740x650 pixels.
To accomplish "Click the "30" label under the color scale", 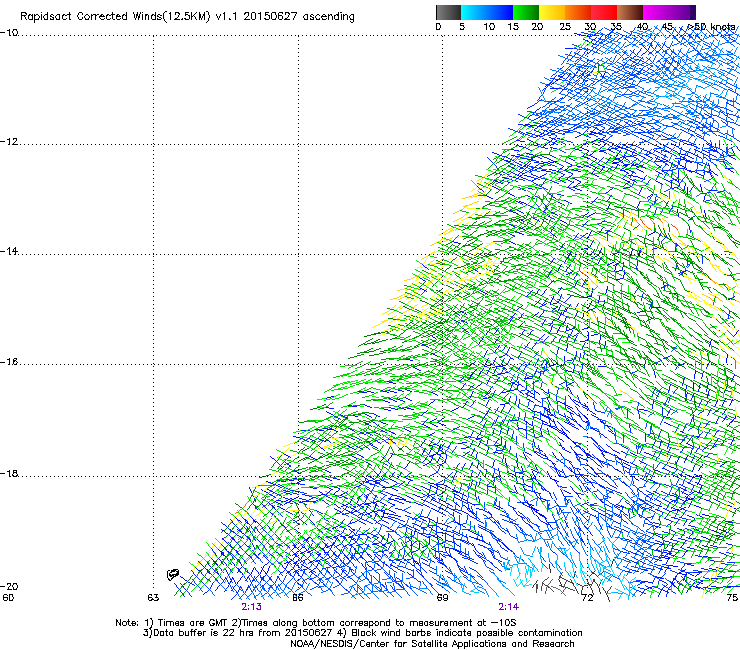I will [590, 27].
